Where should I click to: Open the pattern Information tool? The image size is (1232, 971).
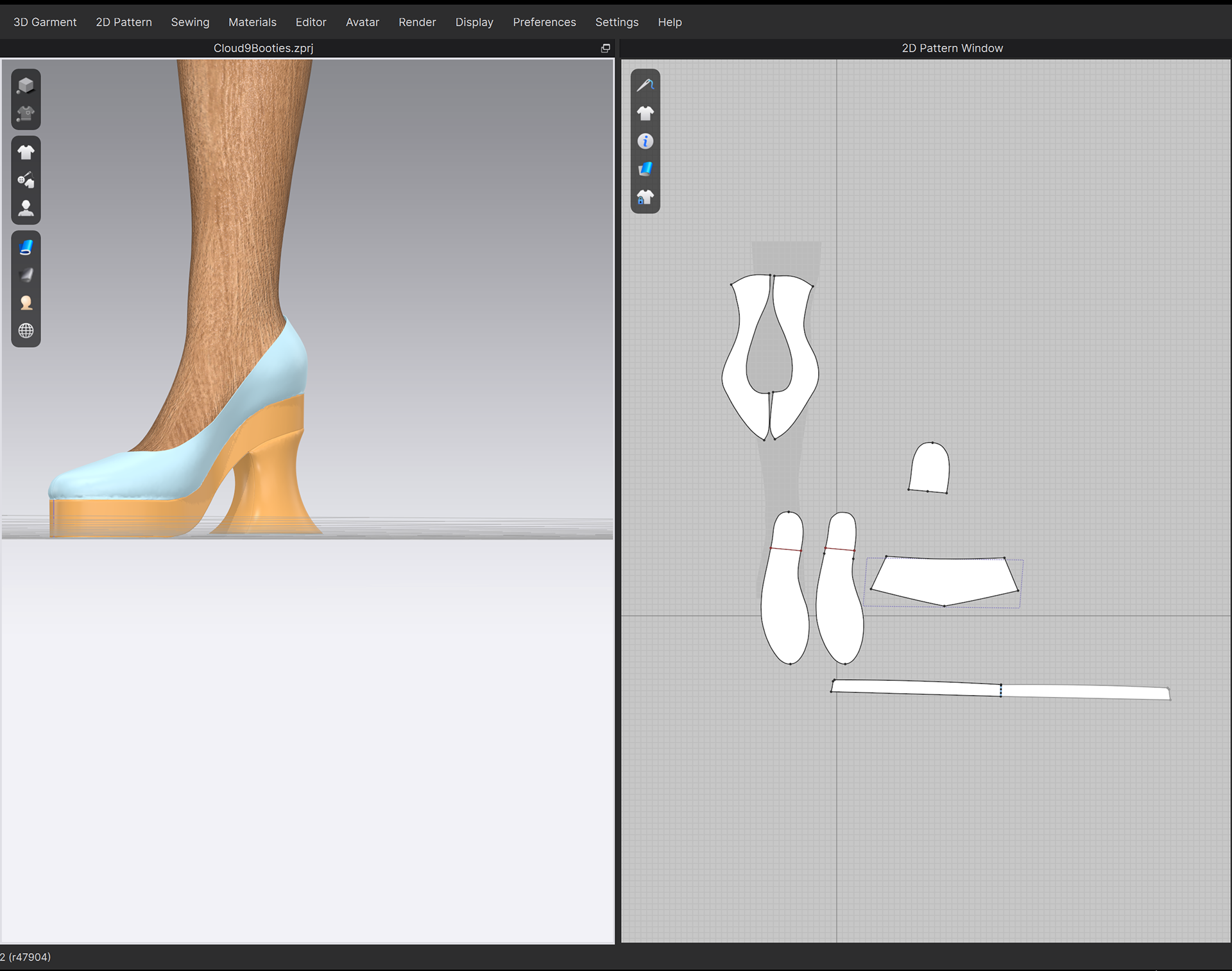click(x=646, y=141)
